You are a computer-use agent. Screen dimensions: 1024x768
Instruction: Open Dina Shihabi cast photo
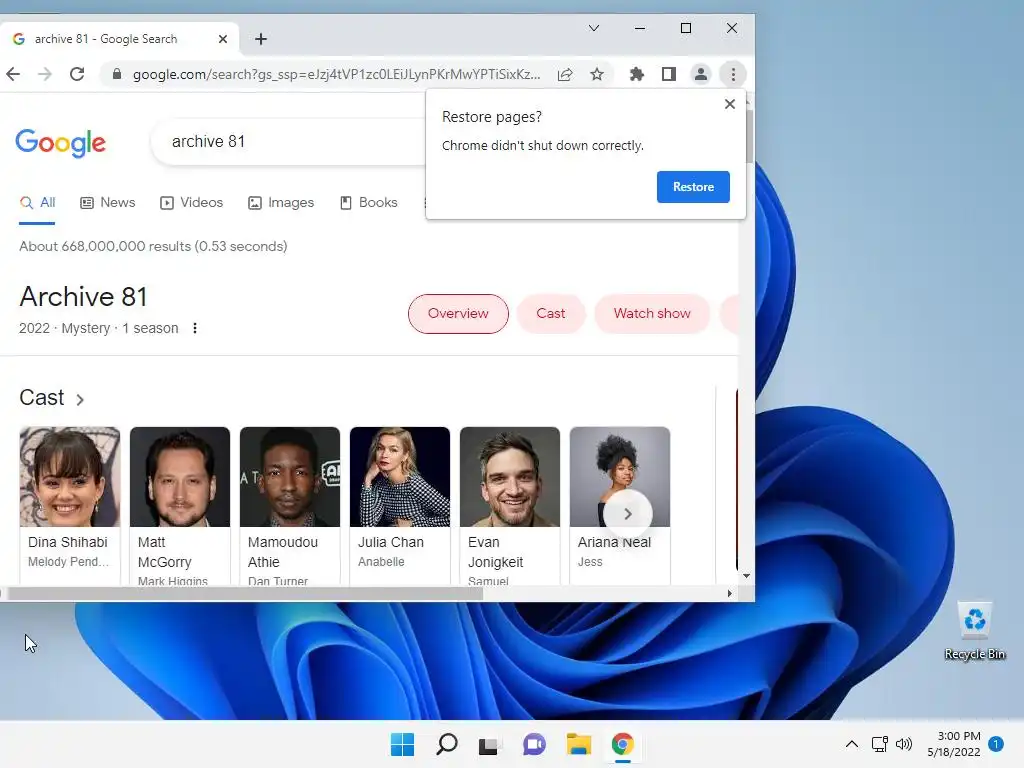tap(70, 477)
